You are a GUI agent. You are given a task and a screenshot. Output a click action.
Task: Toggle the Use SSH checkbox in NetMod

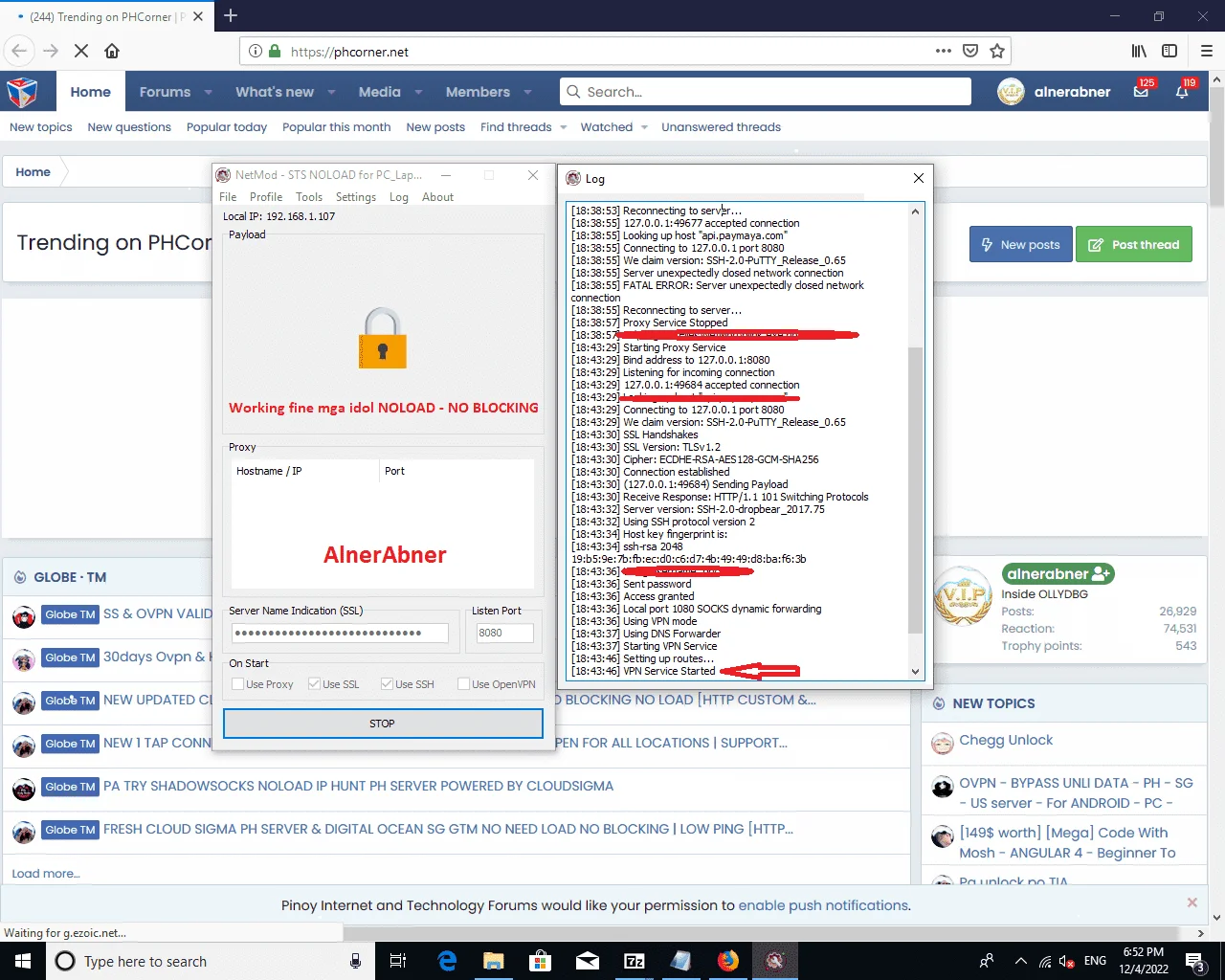point(387,684)
